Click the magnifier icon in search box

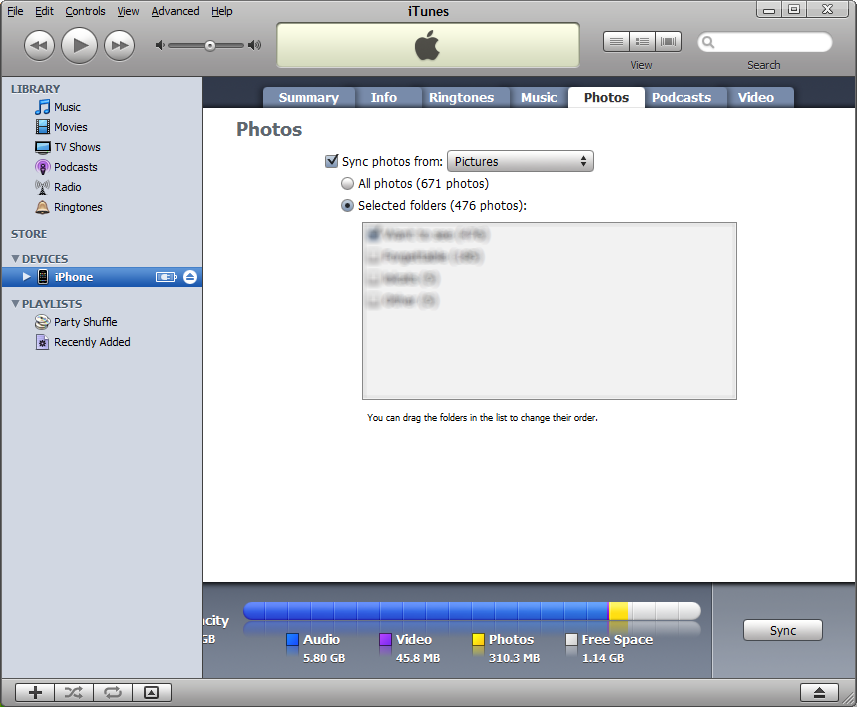click(x=708, y=42)
